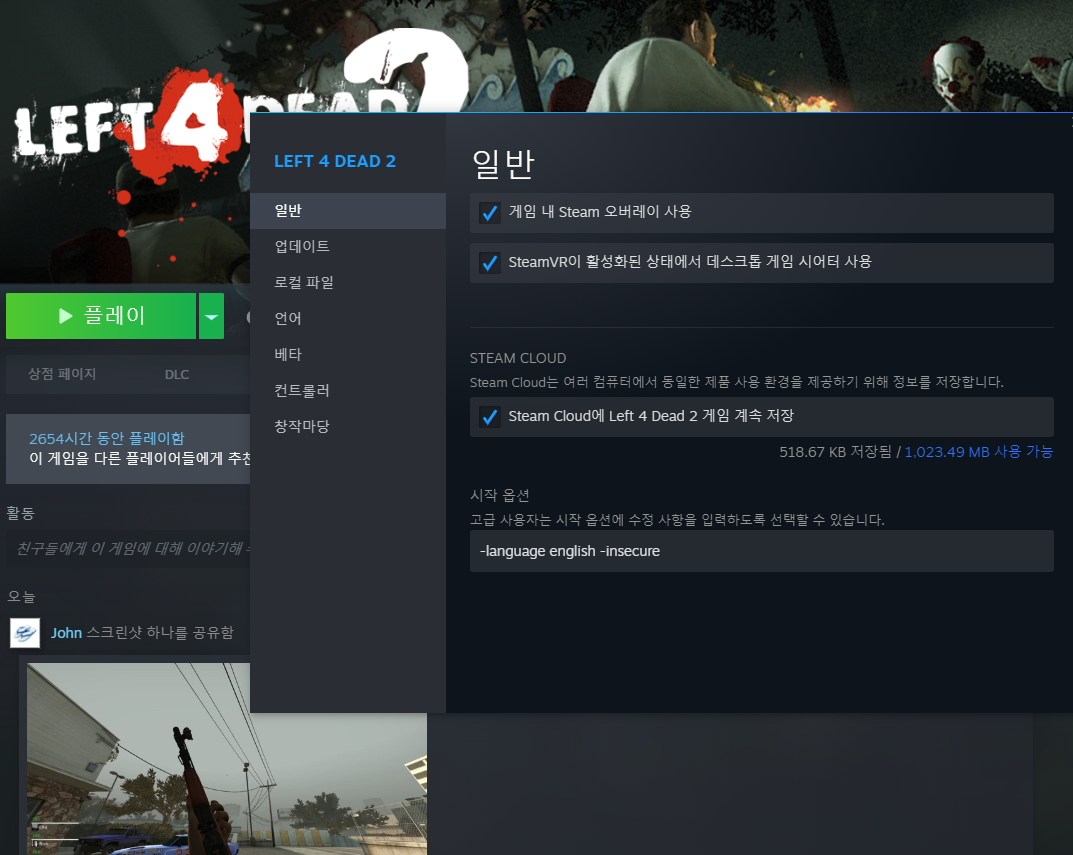Toggle the Steam Cloud 게임 계속 저장 checkbox

[x=489, y=417]
